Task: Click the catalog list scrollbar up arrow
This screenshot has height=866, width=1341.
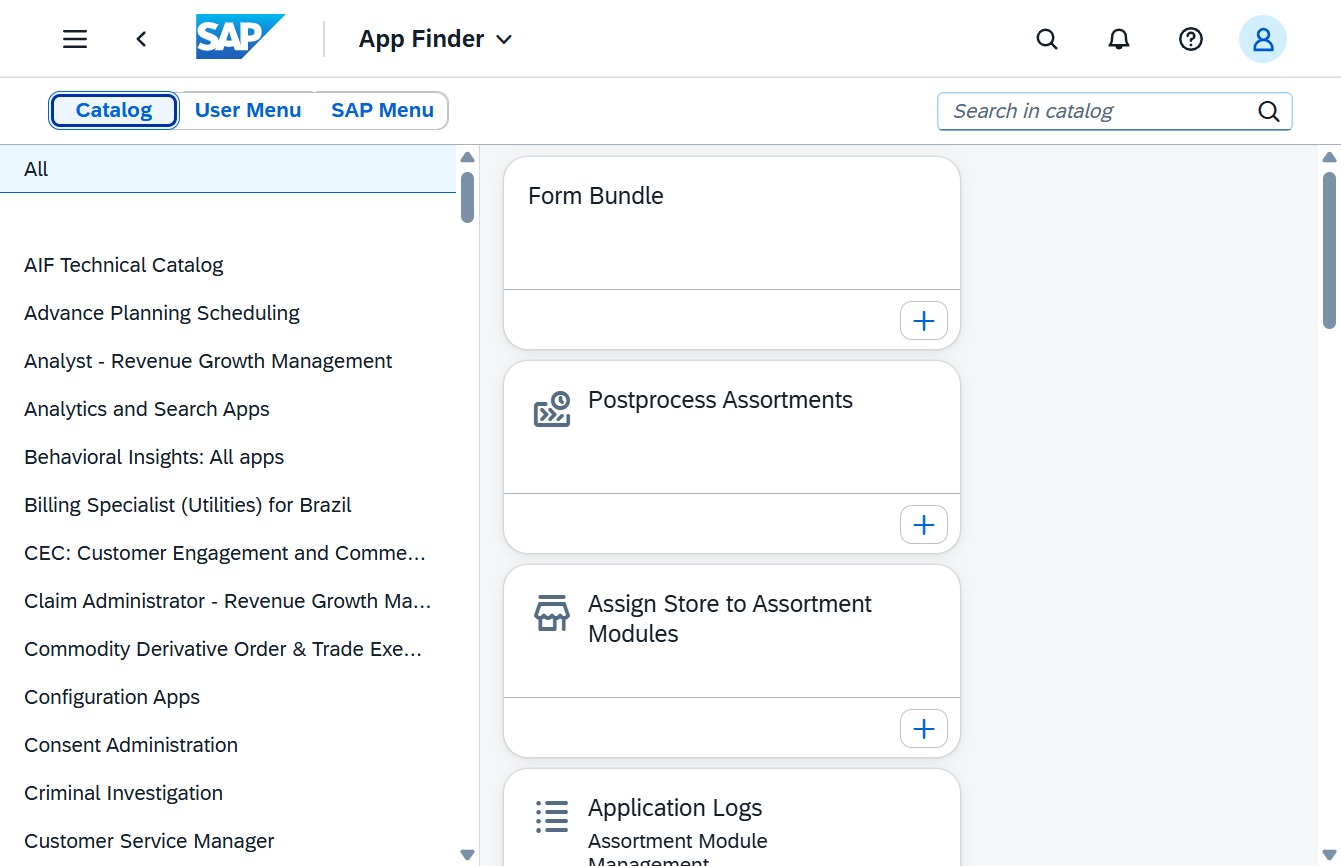Action: (x=467, y=157)
